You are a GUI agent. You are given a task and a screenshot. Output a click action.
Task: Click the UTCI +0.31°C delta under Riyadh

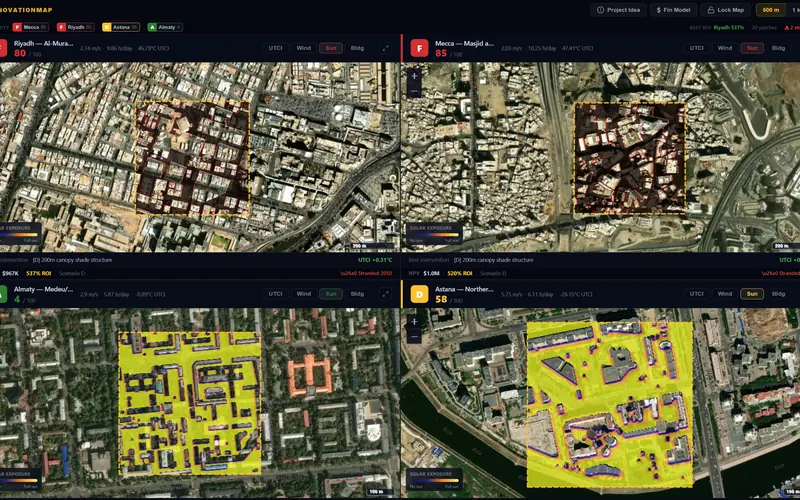coord(375,260)
